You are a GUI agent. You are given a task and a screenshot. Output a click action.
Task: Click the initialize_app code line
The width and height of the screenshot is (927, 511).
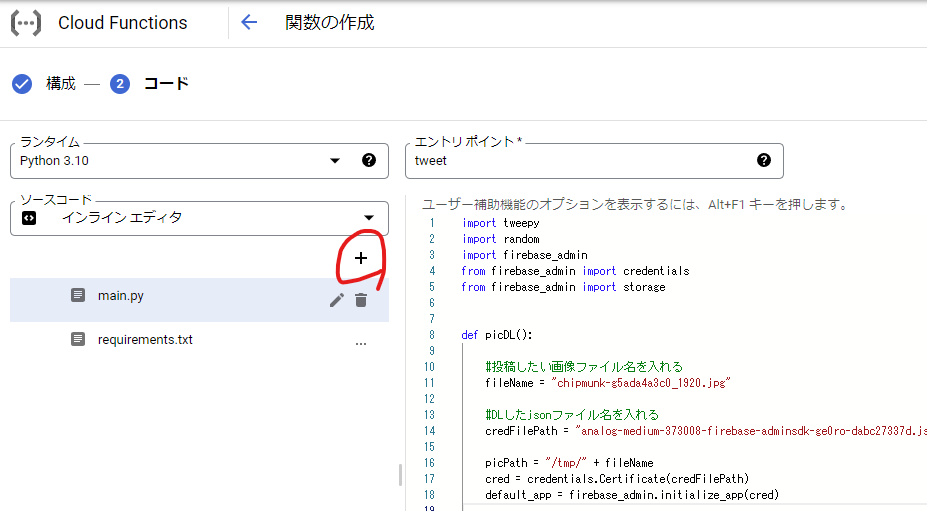coord(632,494)
